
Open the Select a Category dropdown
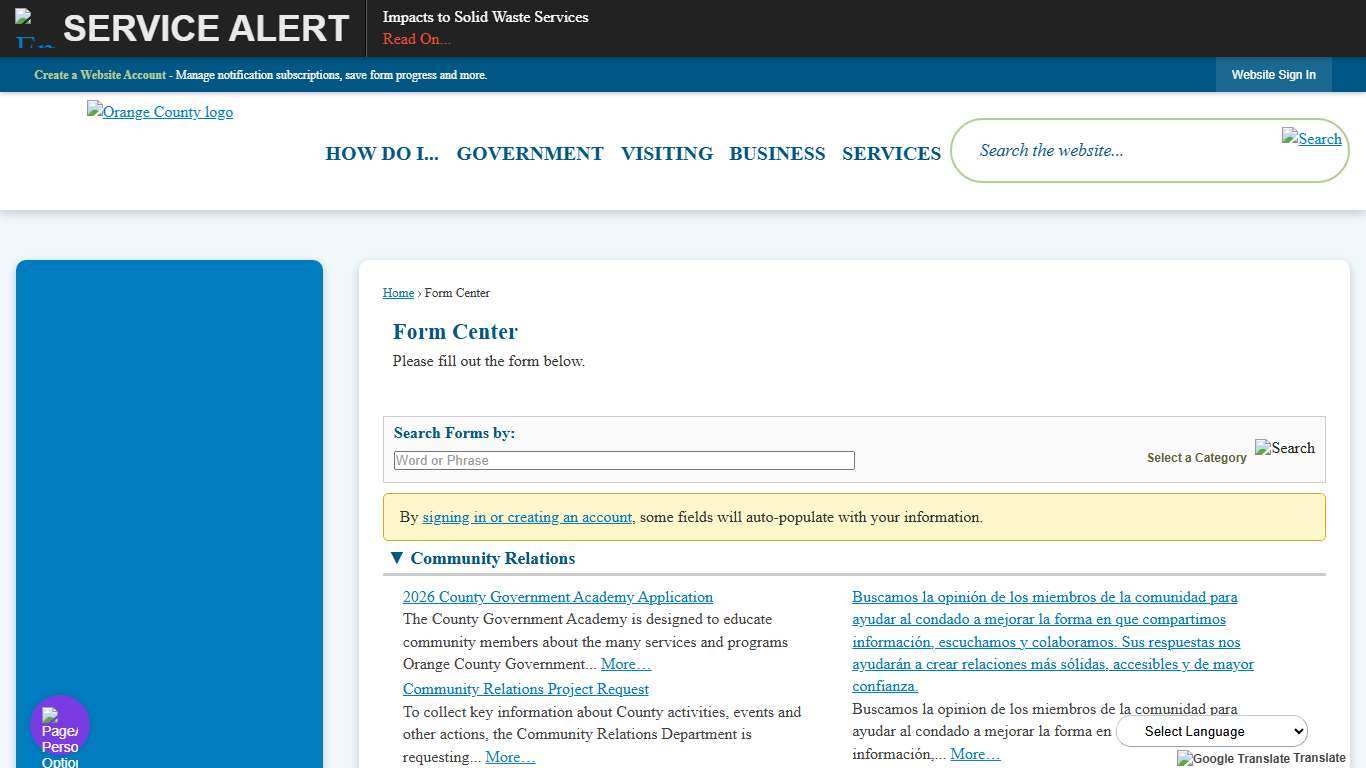(x=1196, y=458)
